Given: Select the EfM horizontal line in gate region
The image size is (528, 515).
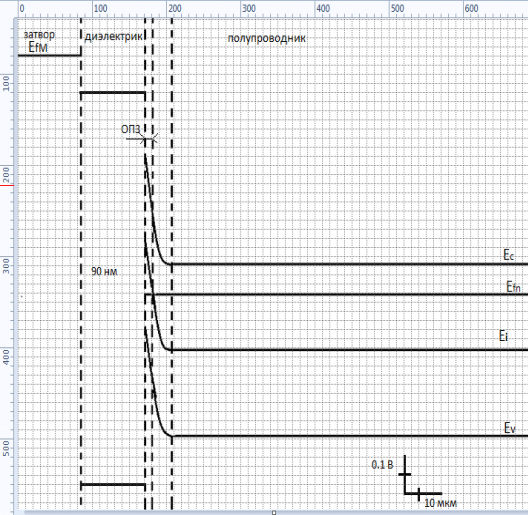Looking at the screenshot, I should [50, 55].
